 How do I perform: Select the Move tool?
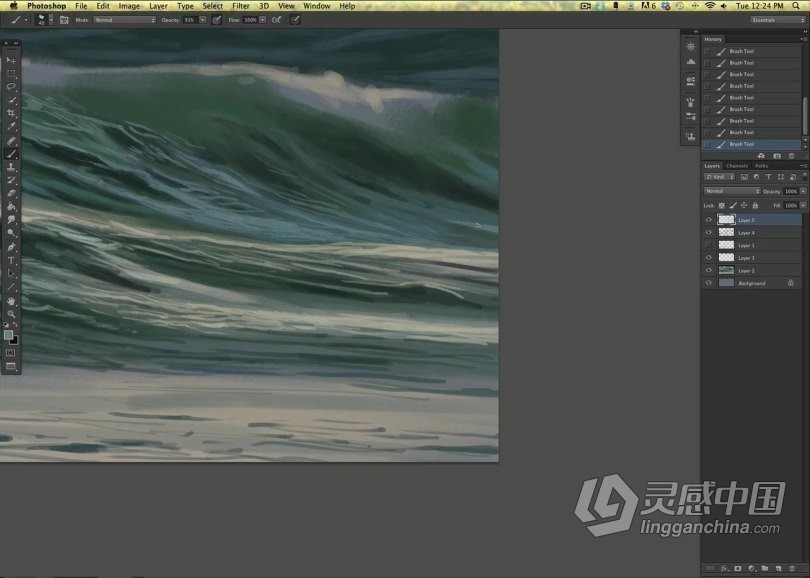(11, 60)
